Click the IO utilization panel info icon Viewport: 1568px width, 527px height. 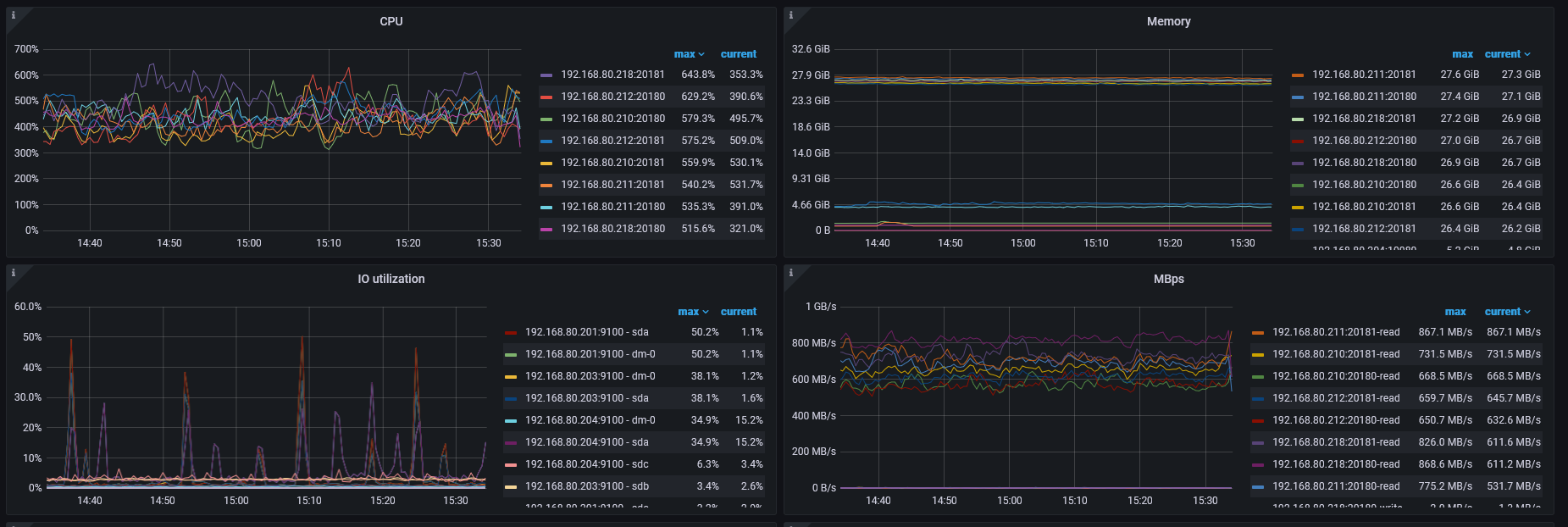(13, 273)
